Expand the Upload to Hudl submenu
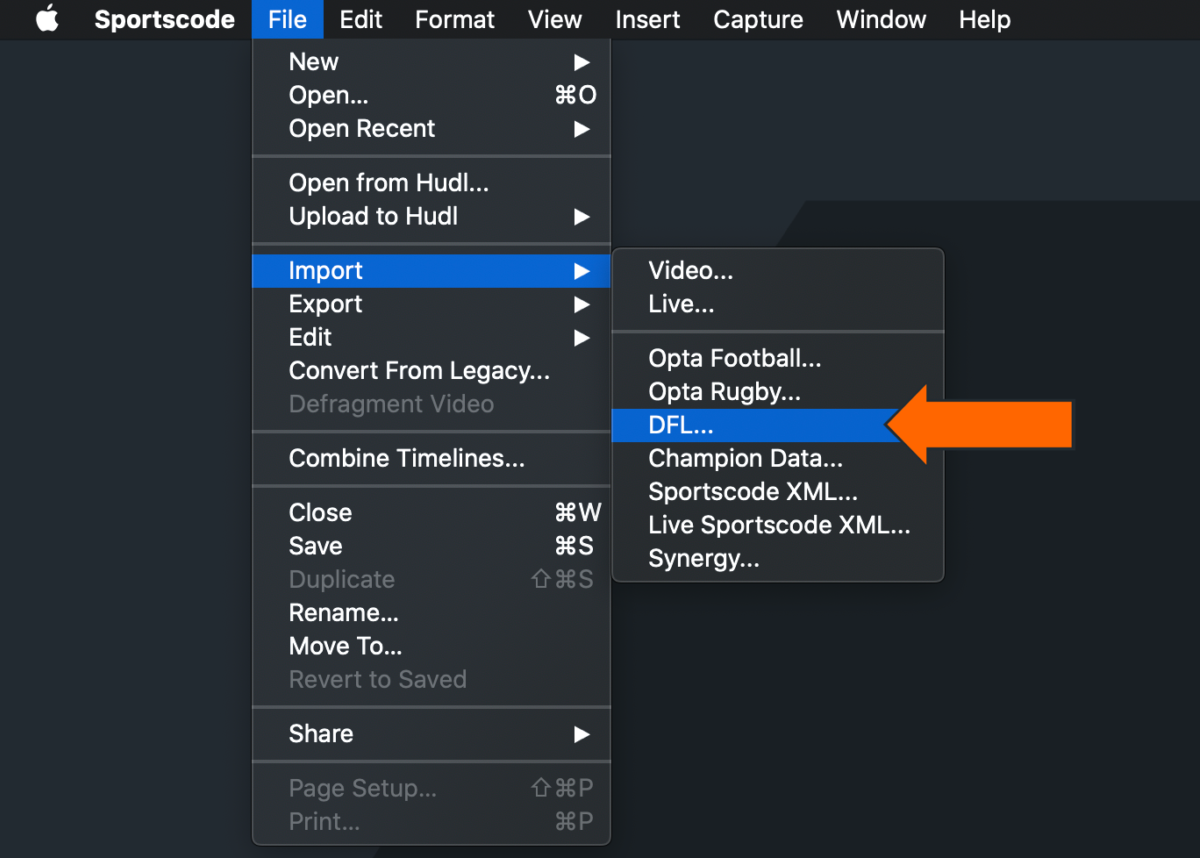Image resolution: width=1200 pixels, height=858 pixels. coord(374,216)
